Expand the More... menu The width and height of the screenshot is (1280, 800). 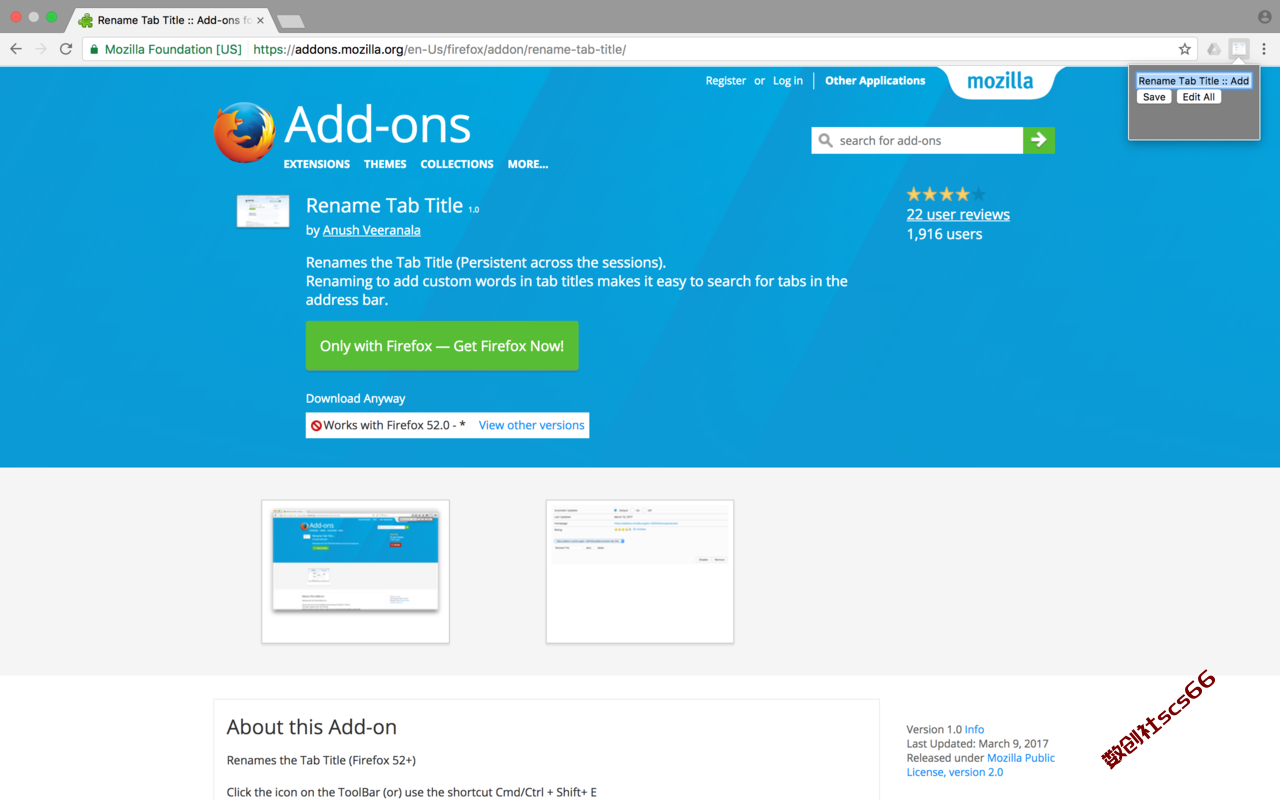tap(527, 164)
